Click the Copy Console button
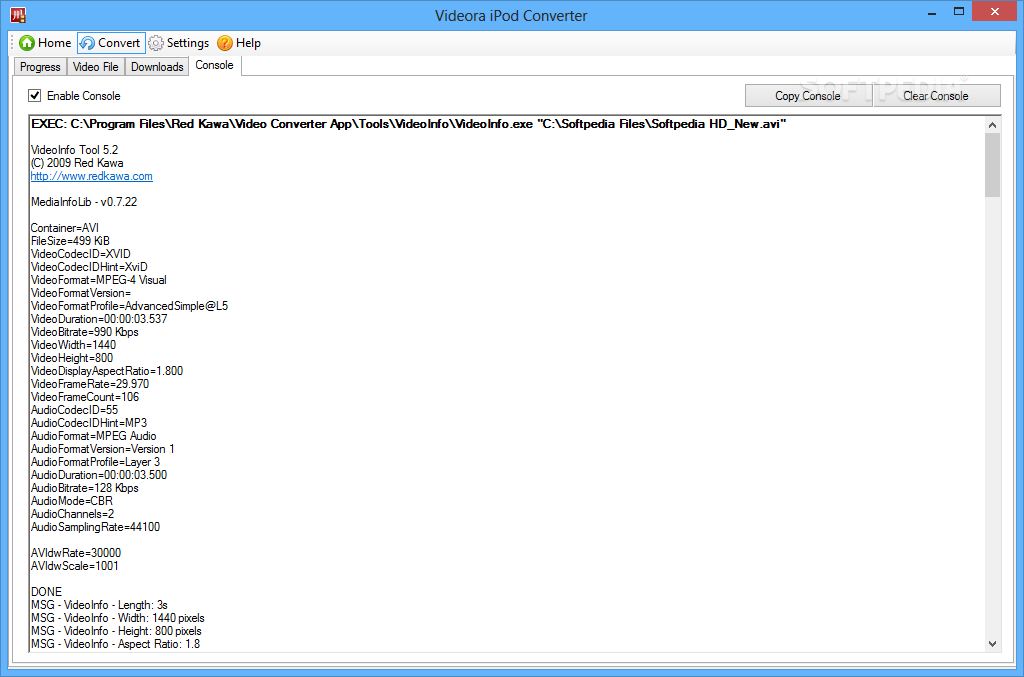 (808, 95)
